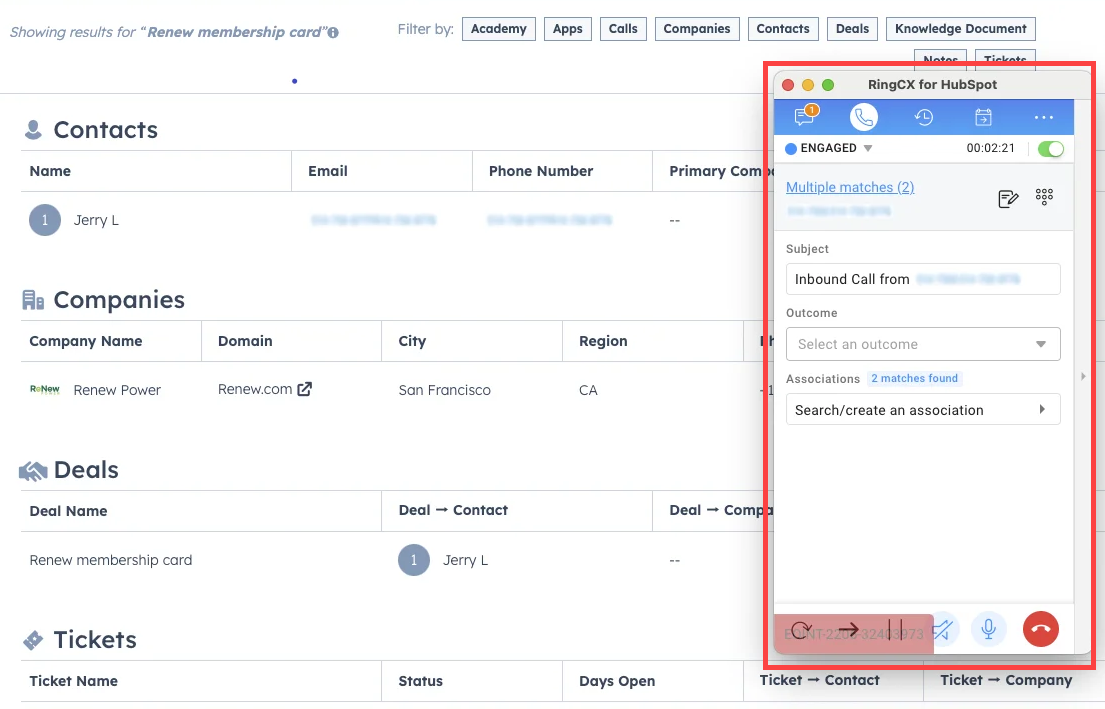Maximize the RingCX for HubSpot window
Image resolution: width=1105 pixels, height=709 pixels.
click(x=828, y=85)
